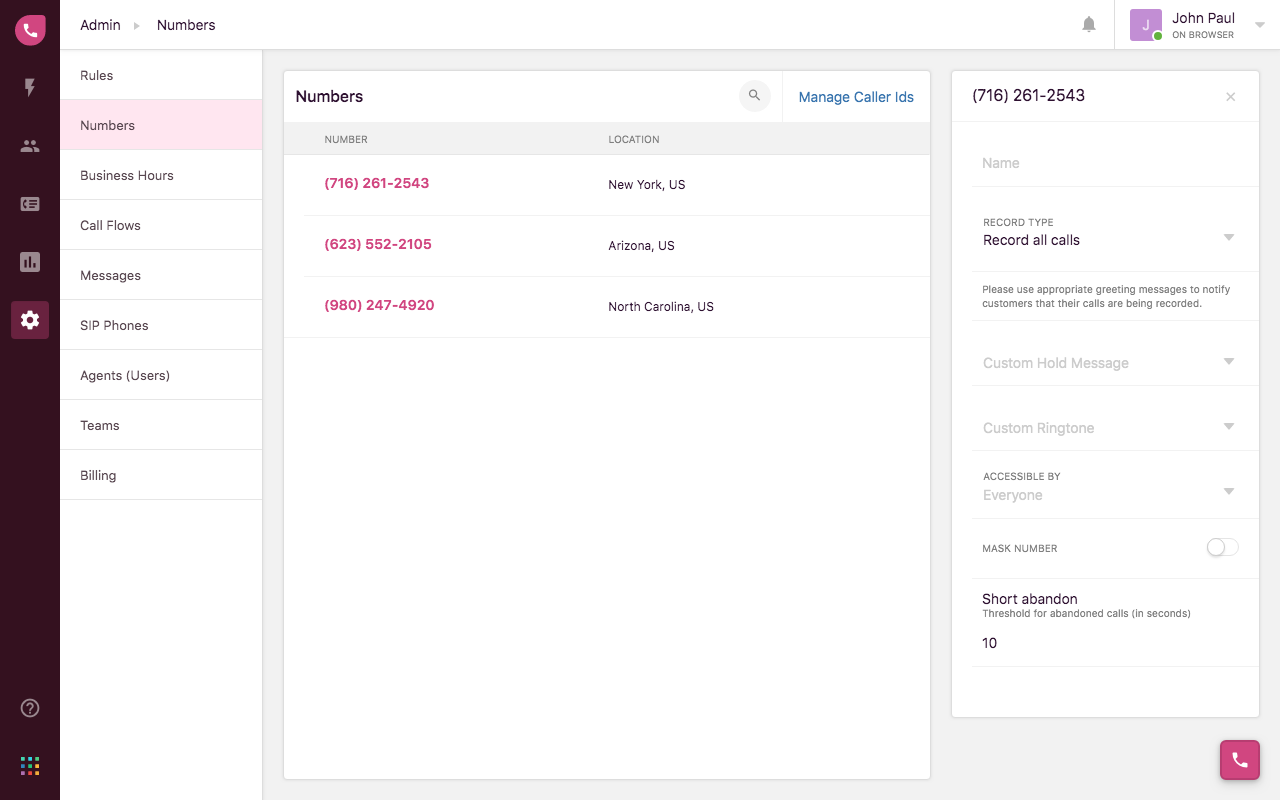Image resolution: width=1280 pixels, height=800 pixels.
Task: Click the North Carolina, US location cell
Action: click(661, 307)
